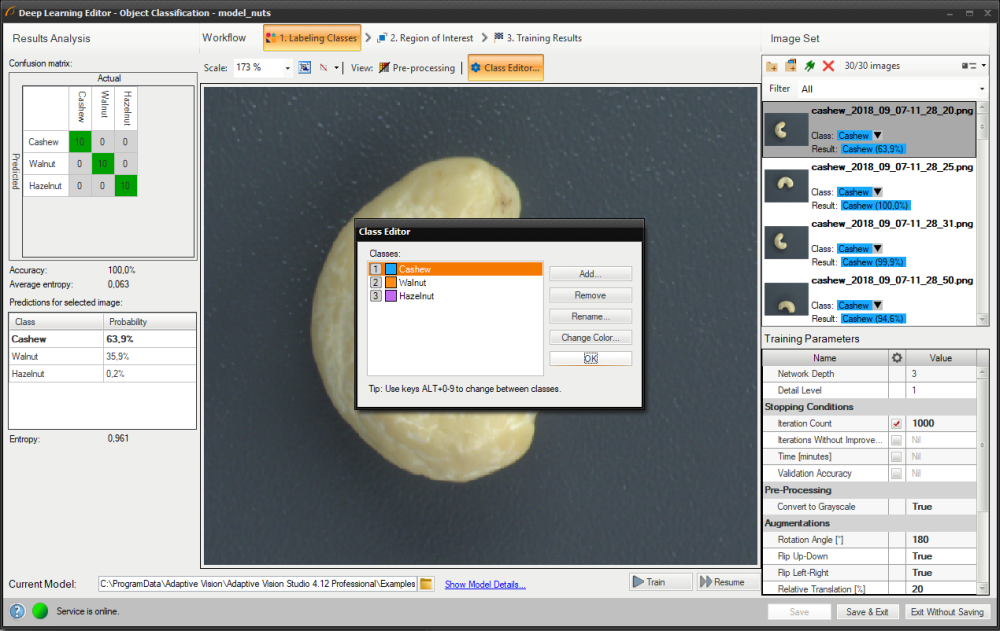Open the Show Model Details link

[485, 585]
